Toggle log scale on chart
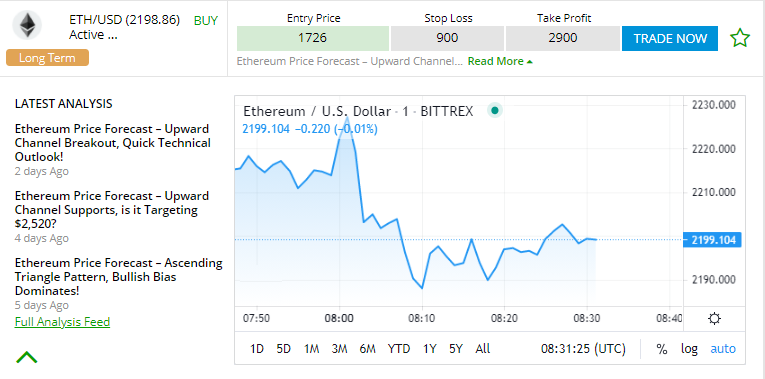Image resolution: width=765 pixels, height=379 pixels. click(689, 349)
